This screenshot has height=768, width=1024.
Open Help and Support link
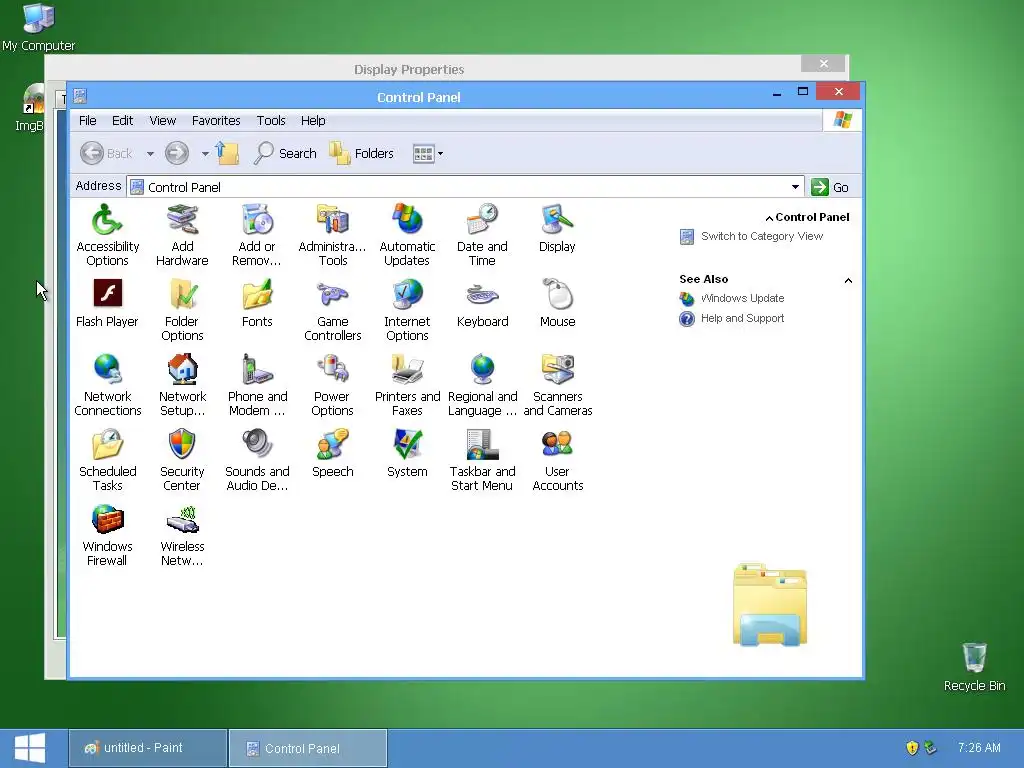(x=742, y=319)
